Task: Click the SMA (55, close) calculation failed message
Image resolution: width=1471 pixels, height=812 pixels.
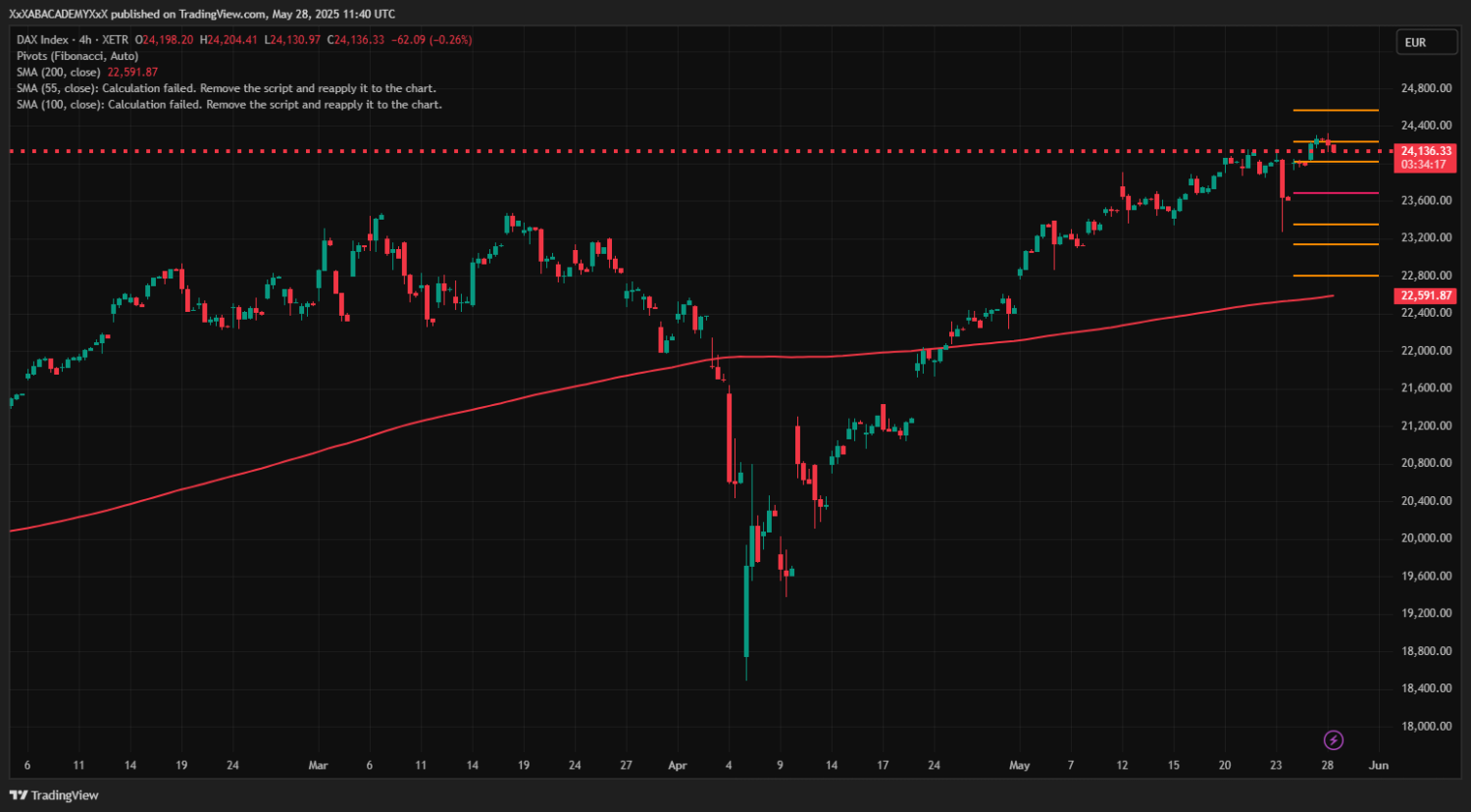Action: 226,88
